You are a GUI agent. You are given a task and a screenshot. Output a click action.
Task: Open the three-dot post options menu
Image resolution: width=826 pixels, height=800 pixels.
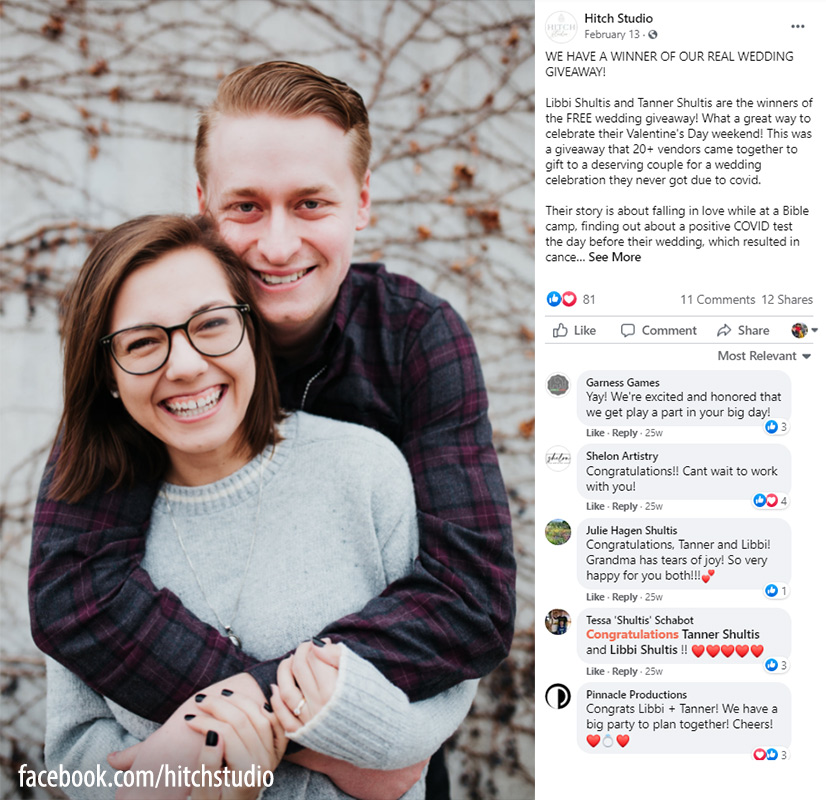798,26
